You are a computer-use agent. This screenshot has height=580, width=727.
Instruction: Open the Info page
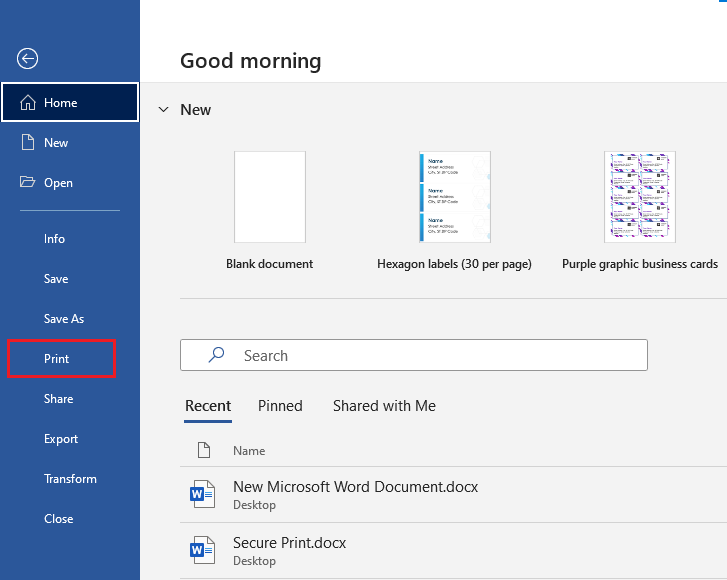coord(54,239)
